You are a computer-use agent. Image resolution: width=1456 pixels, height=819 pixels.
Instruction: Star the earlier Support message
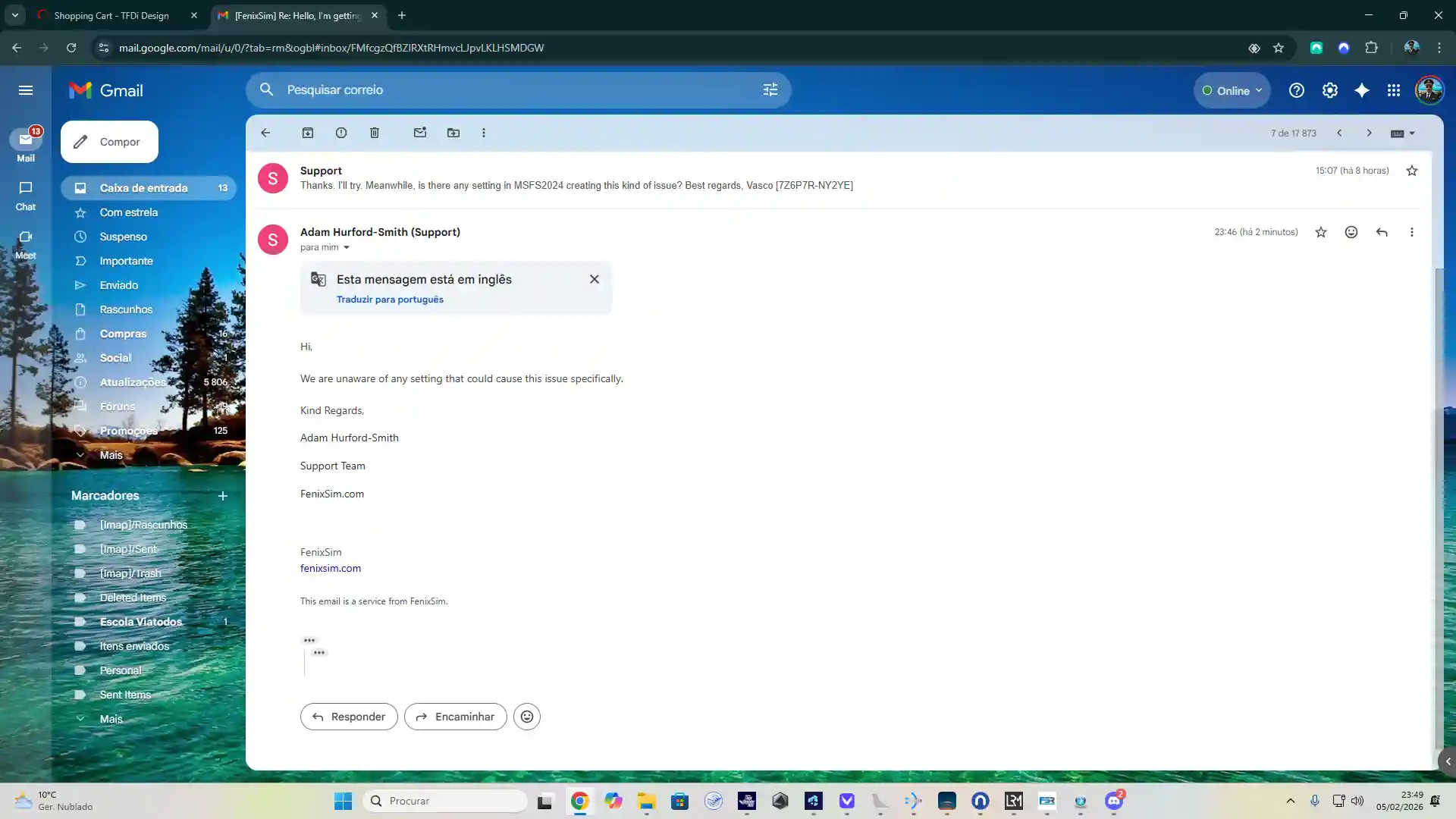point(1412,171)
